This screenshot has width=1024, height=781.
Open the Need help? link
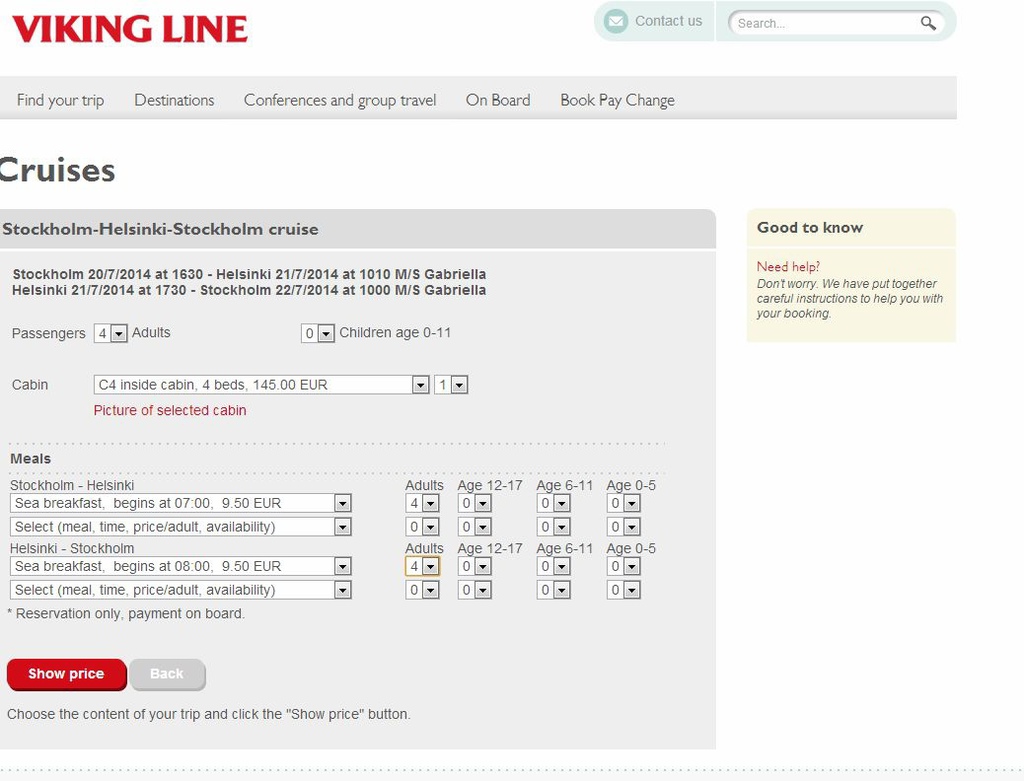click(x=788, y=266)
